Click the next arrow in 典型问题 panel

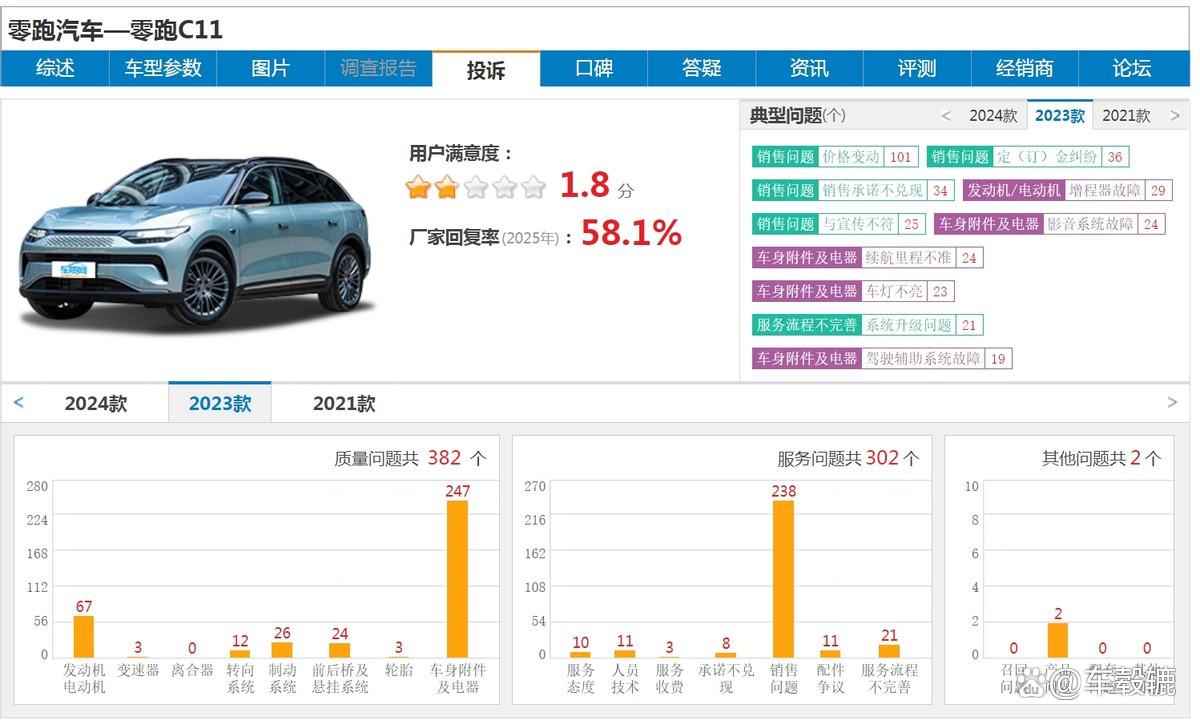[x=1174, y=116]
